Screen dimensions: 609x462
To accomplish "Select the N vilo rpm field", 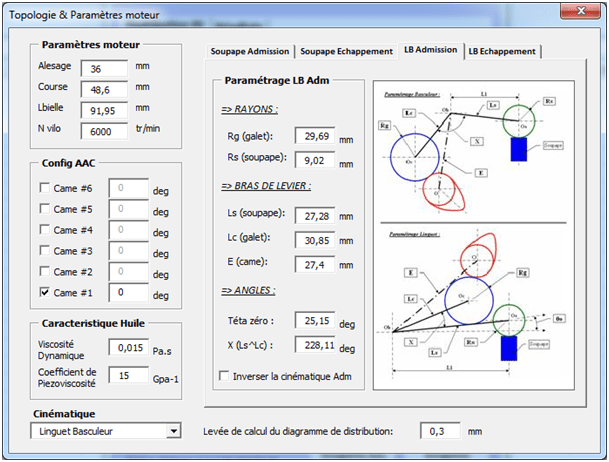I will click(103, 130).
